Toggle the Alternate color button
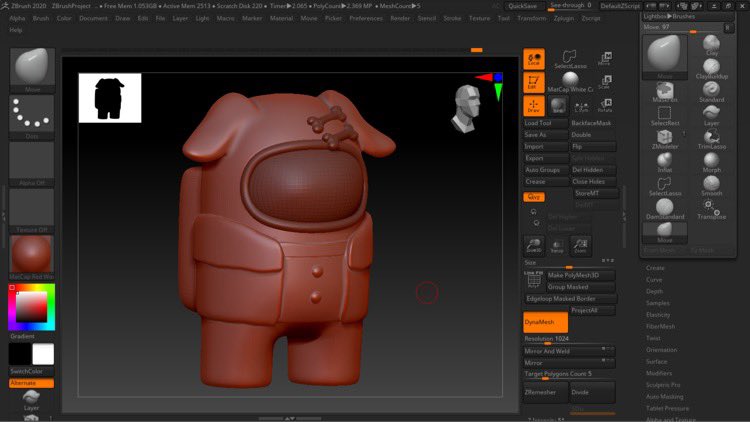Viewport: 750px width, 422px height. coord(32,383)
